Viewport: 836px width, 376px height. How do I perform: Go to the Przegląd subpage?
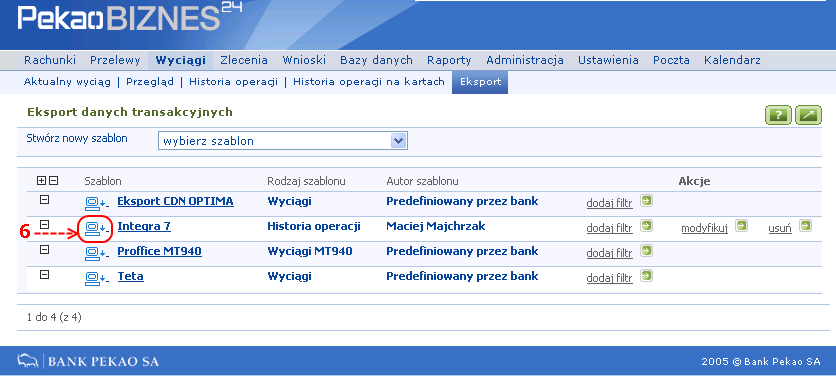point(150,82)
